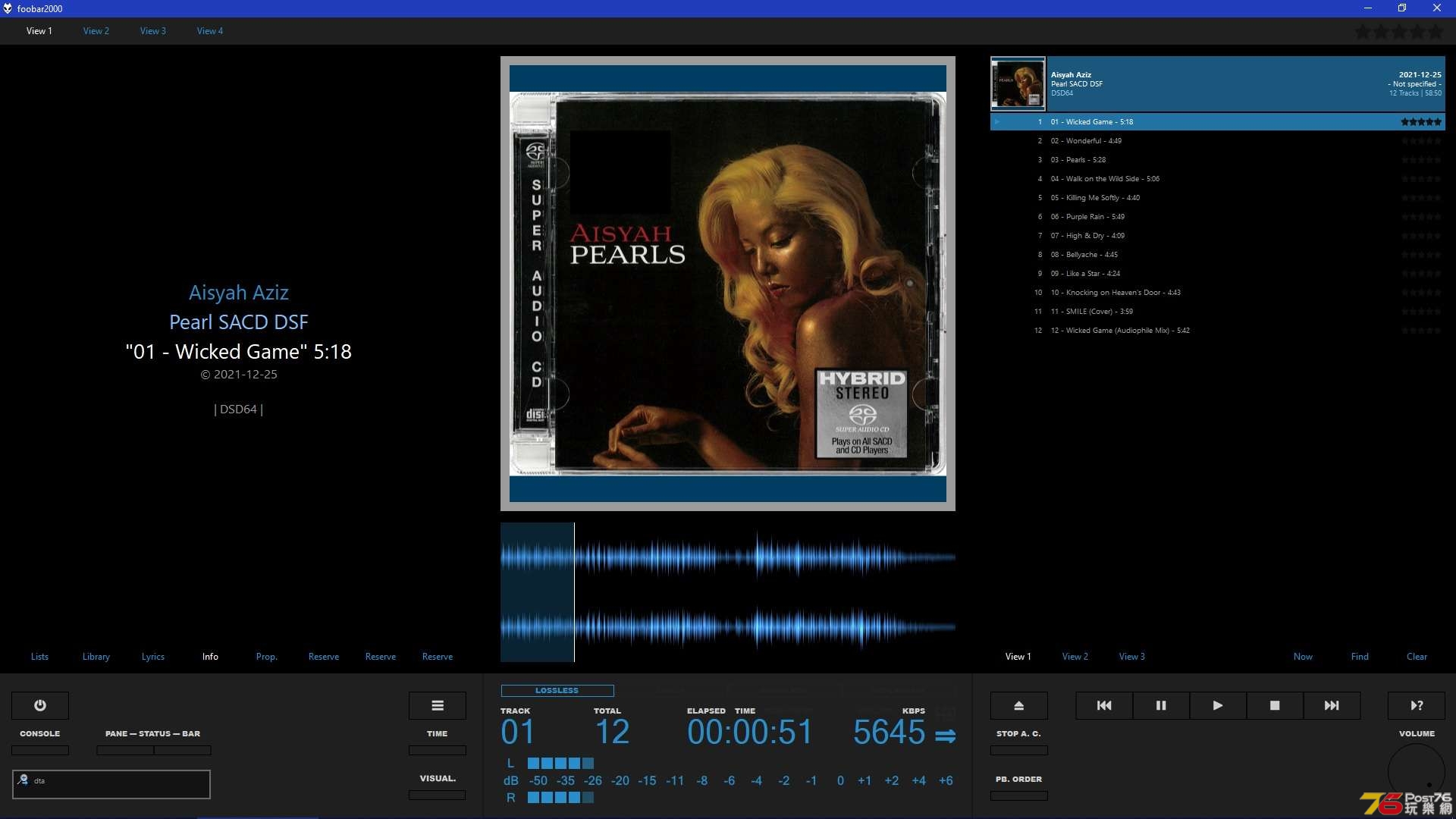Click the power icon button
Screen dimensions: 1456x819
(40, 705)
